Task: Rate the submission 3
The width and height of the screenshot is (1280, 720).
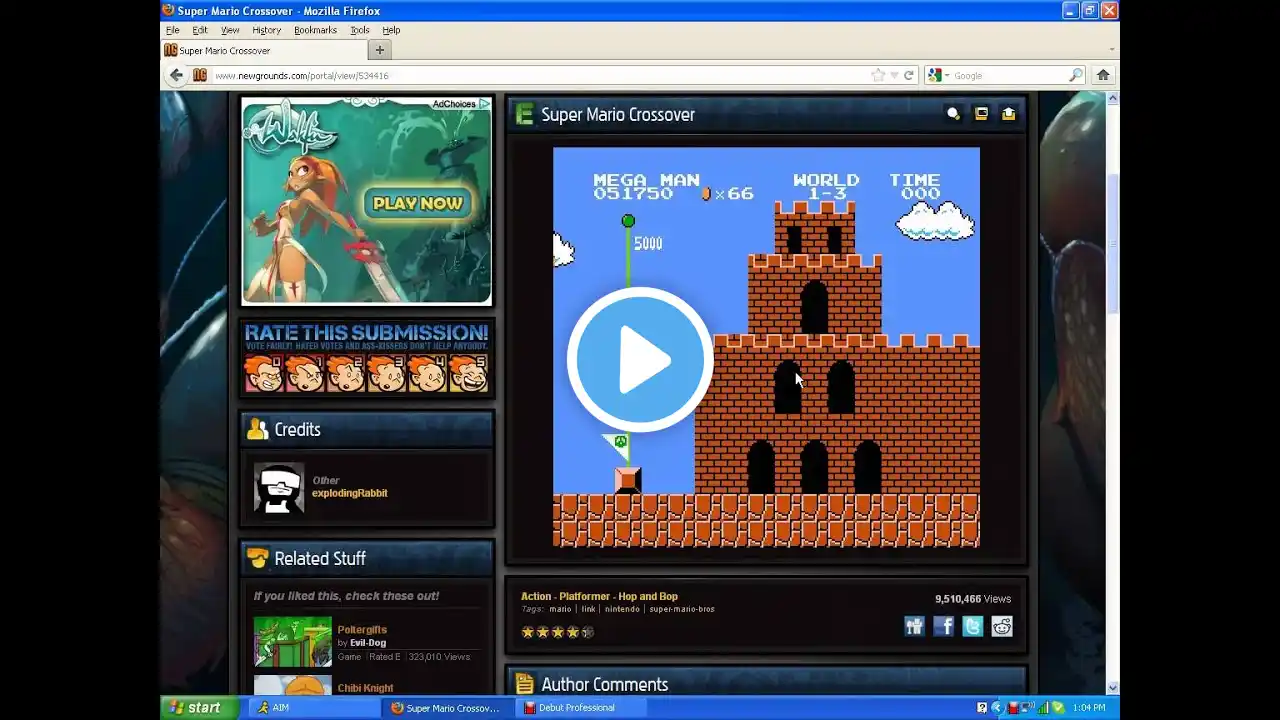Action: tap(386, 373)
